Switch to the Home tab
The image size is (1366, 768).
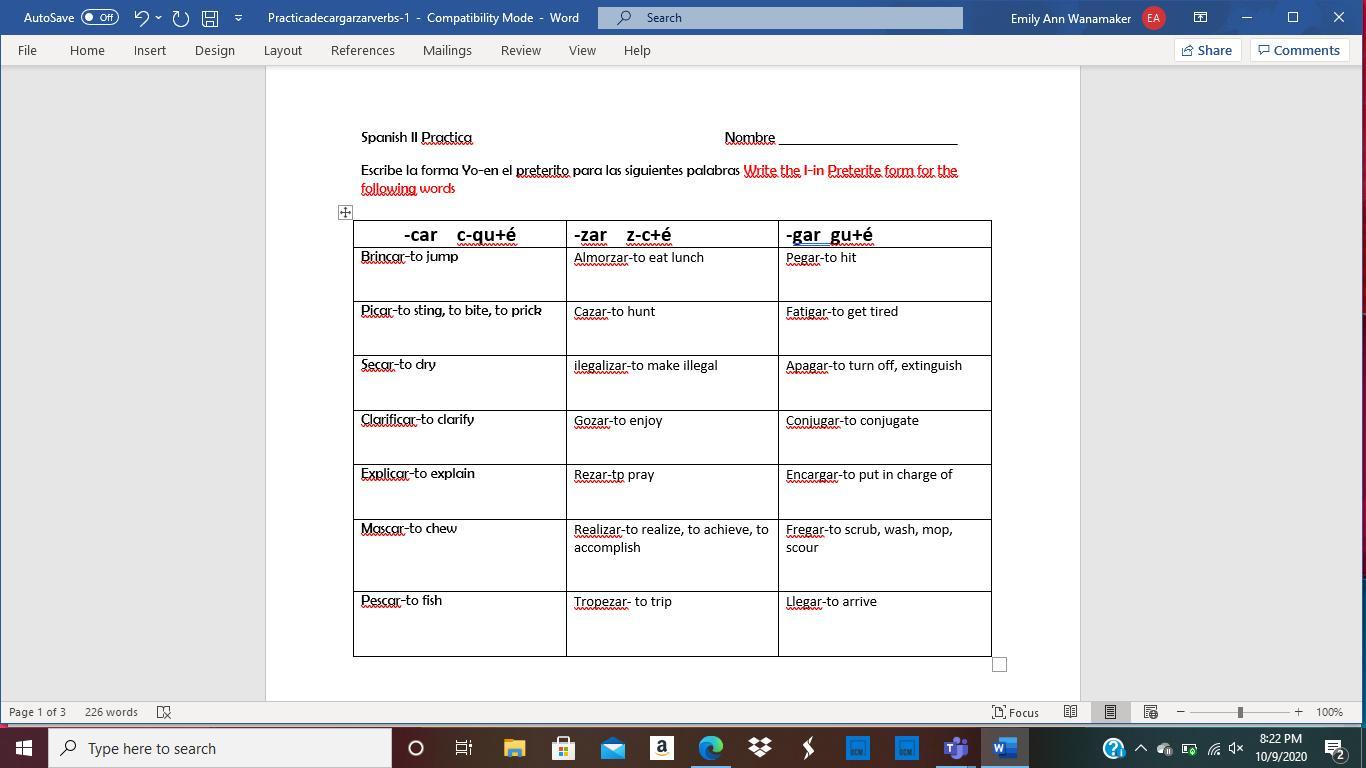(87, 50)
